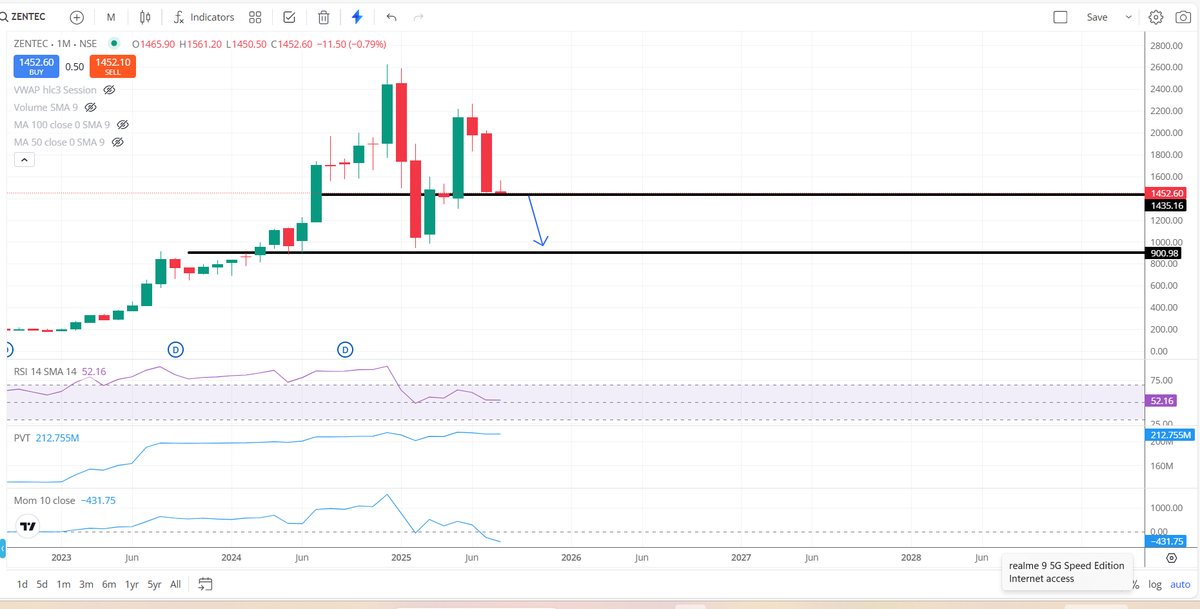Open the candlestick chart type menu
The width and height of the screenshot is (1200, 609).
pyautogui.click(x=146, y=17)
